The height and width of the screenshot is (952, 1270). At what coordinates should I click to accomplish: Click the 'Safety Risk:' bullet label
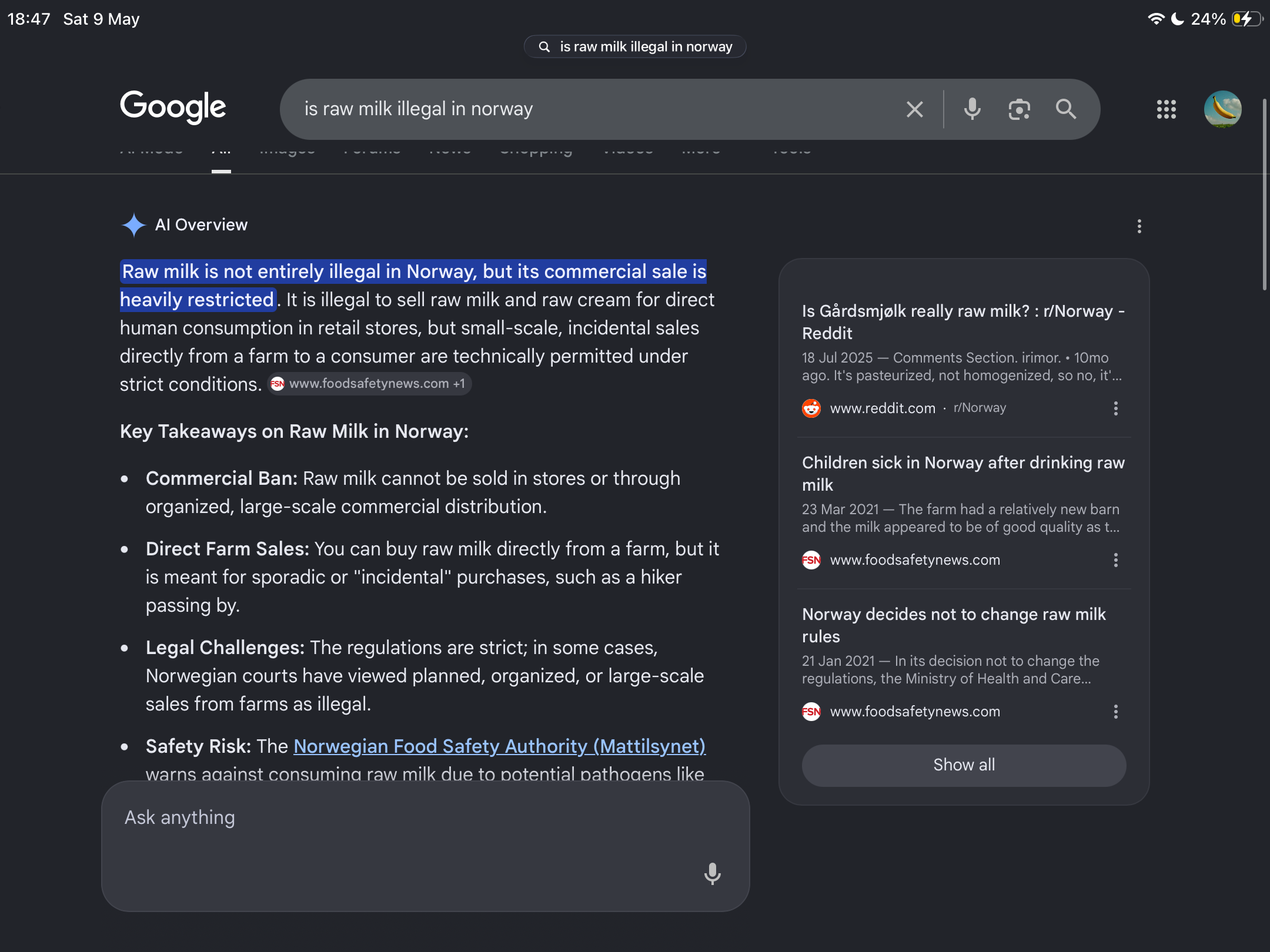pyautogui.click(x=199, y=746)
